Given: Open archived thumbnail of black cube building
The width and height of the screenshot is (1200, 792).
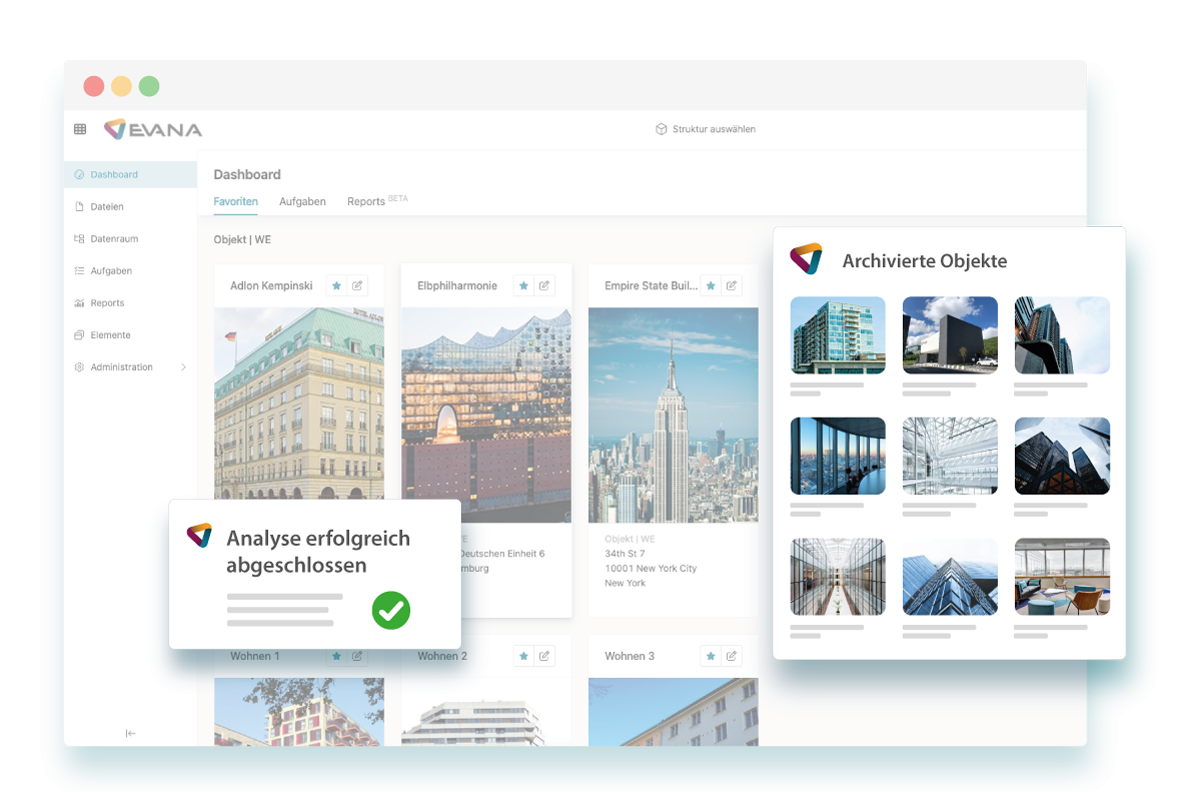Looking at the screenshot, I should point(950,335).
